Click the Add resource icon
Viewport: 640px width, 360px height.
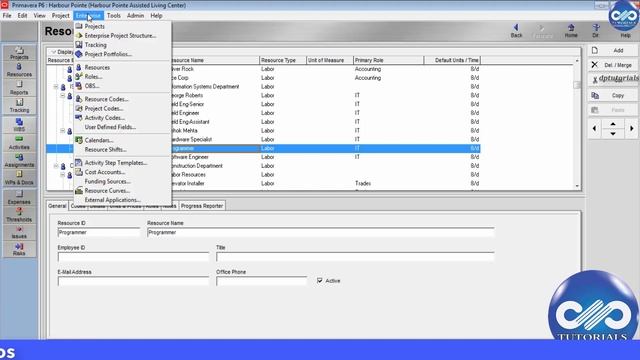[x=595, y=50]
